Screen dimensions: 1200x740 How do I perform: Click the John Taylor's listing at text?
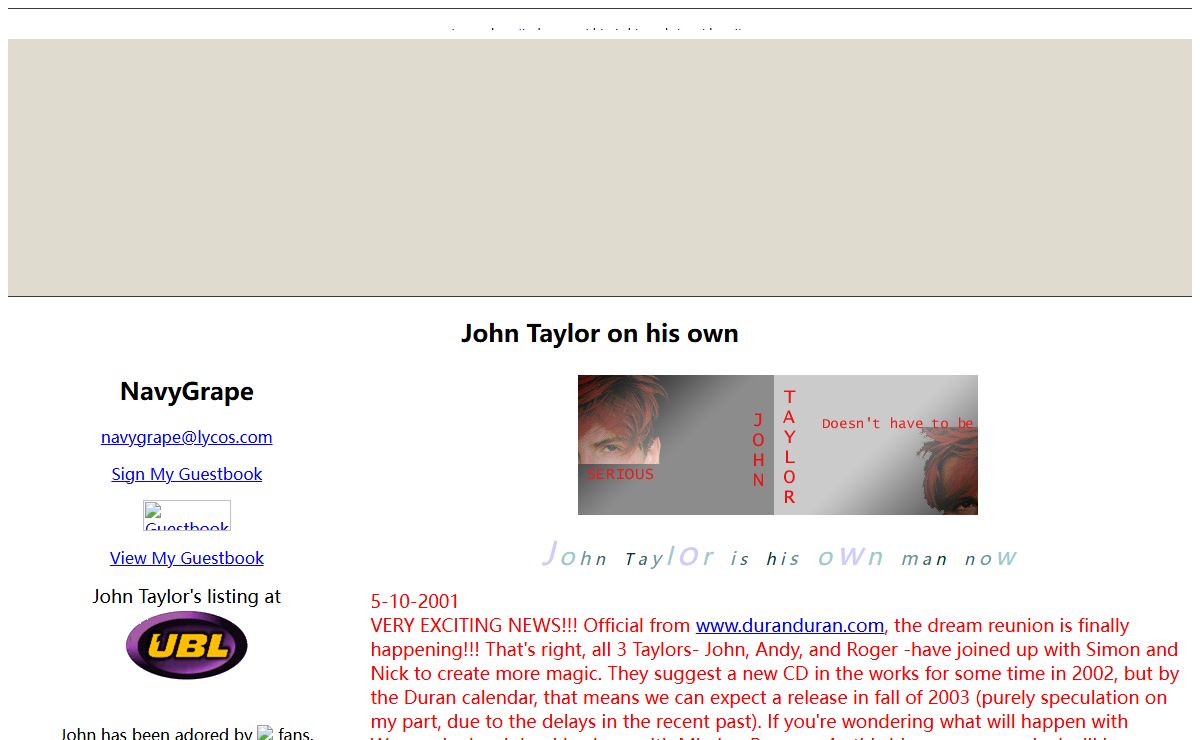187,596
